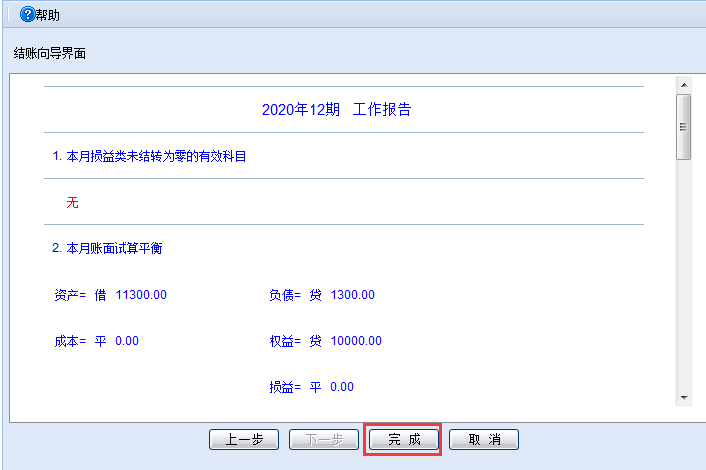Image resolution: width=706 pixels, height=470 pixels.
Task: Click the 成本 value 0.00
Action: [127, 341]
